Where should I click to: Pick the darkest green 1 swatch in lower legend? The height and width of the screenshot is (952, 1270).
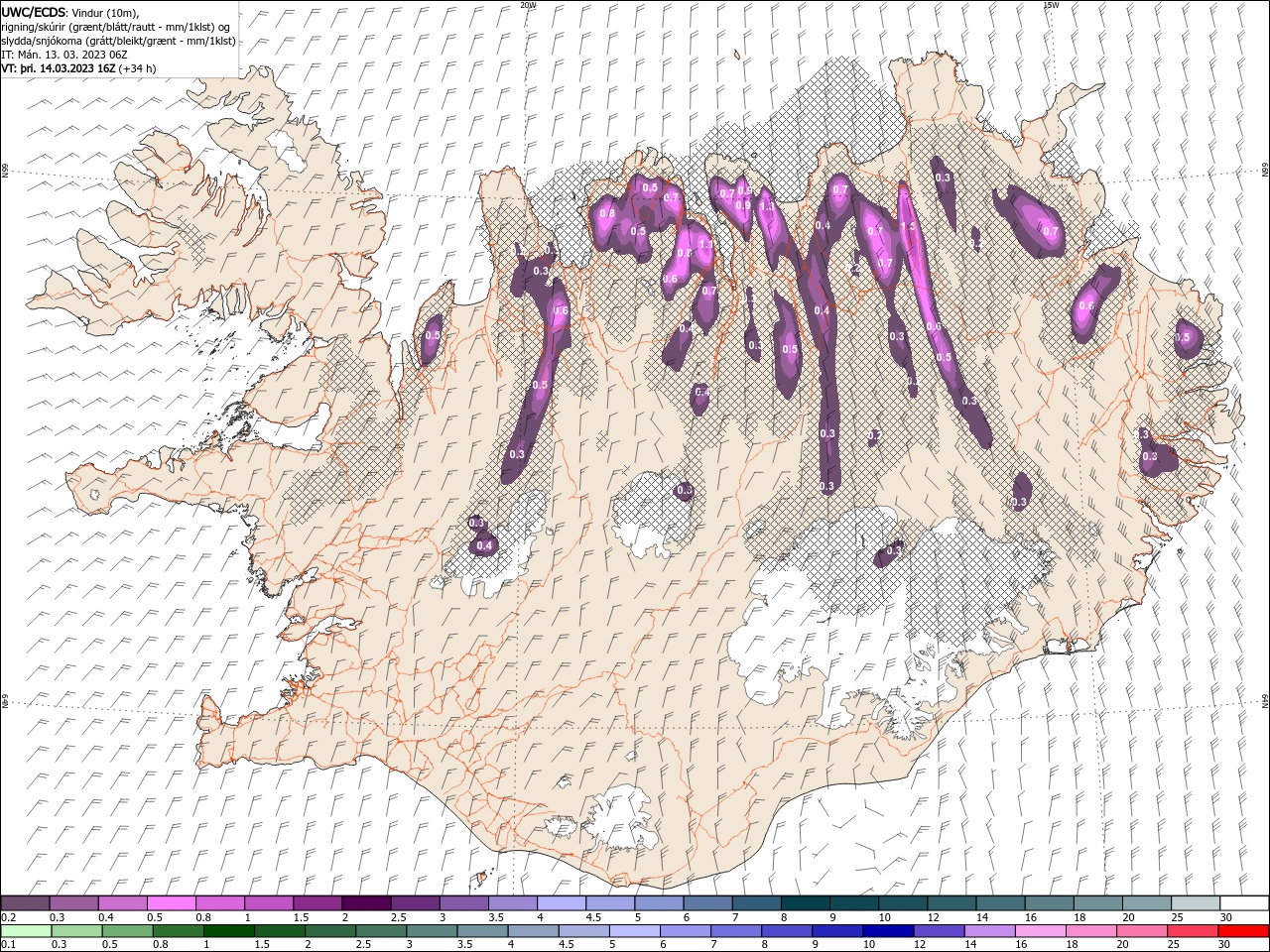[228, 931]
